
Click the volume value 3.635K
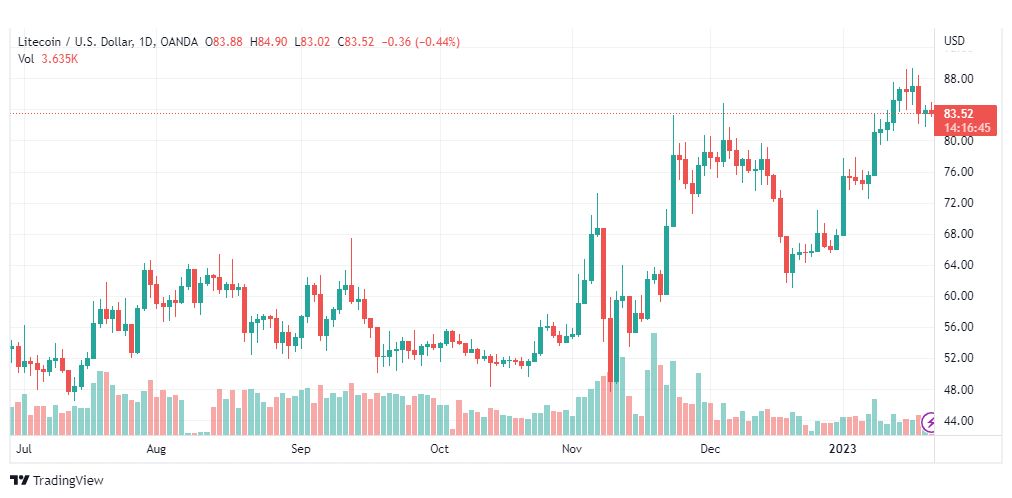click(59, 59)
